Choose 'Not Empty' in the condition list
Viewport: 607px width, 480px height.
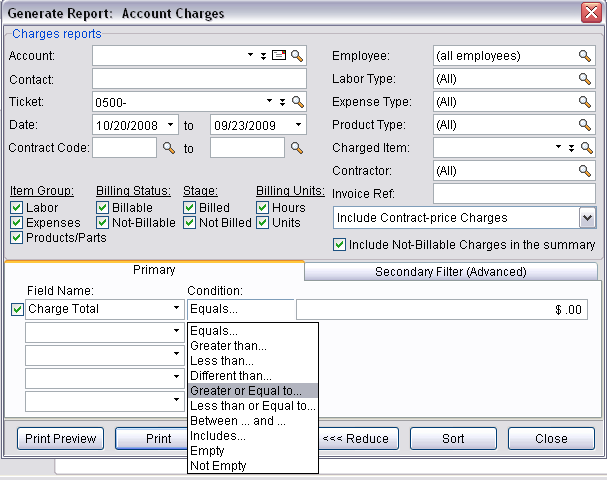(x=219, y=466)
